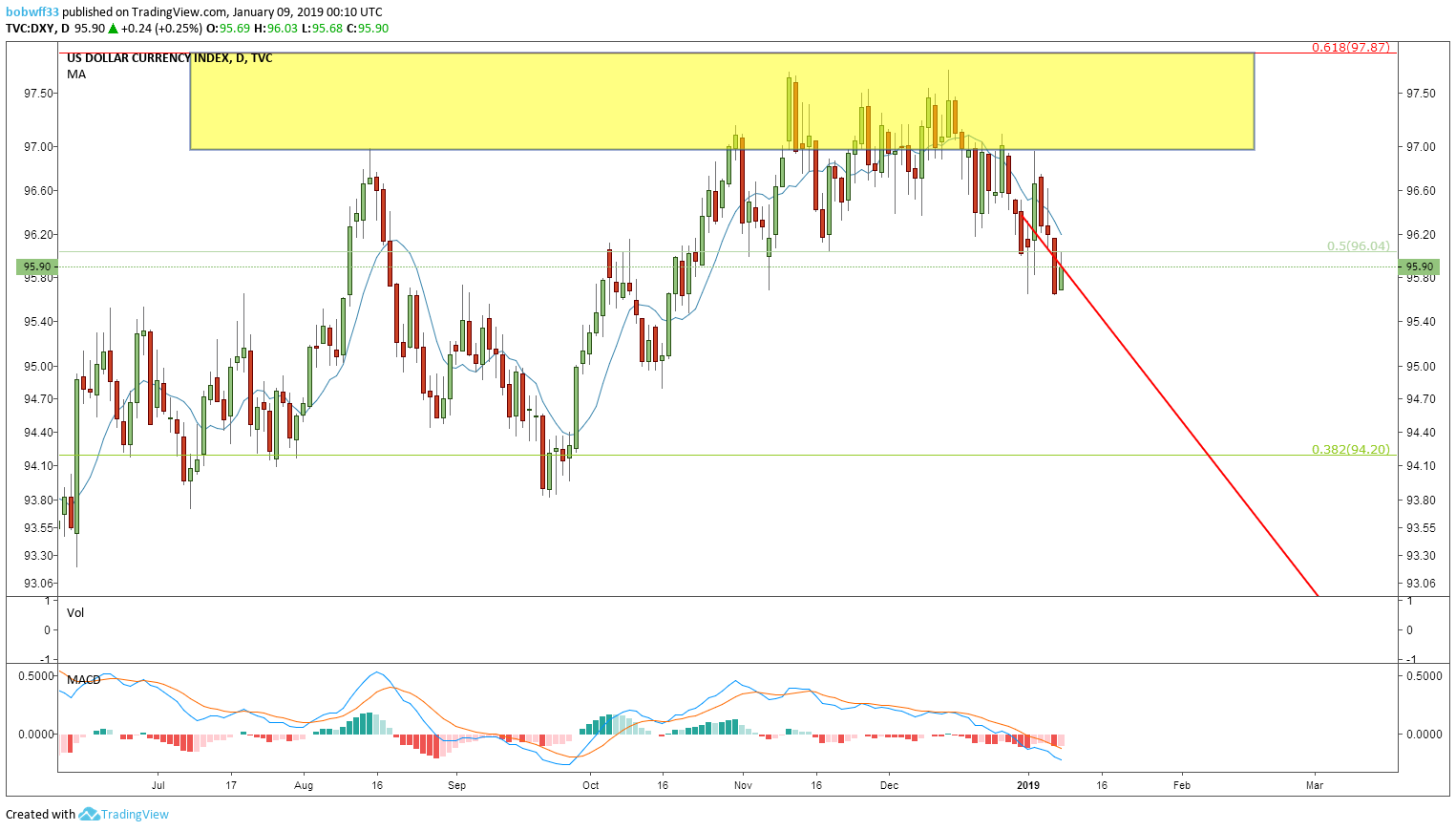Open the TradingView link in footer
This screenshot has width=1456, height=831.
click(135, 815)
